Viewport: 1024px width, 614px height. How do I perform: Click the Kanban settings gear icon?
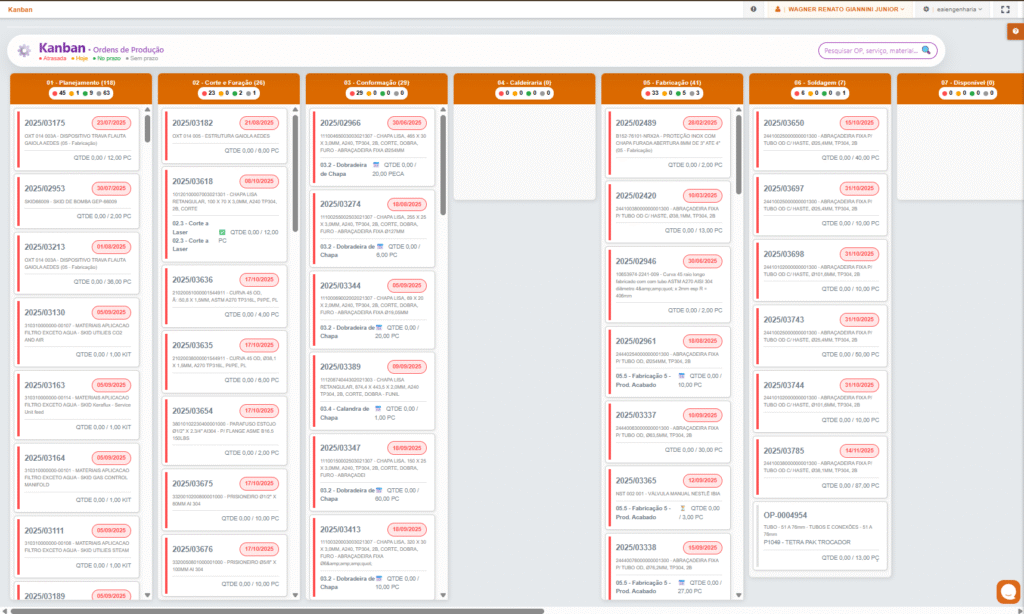click(x=24, y=50)
